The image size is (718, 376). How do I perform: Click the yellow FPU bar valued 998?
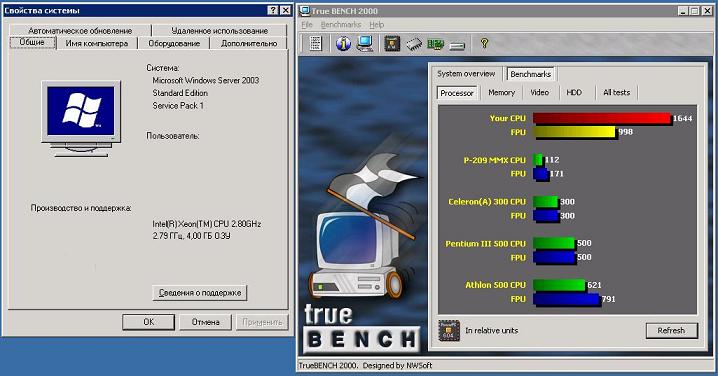pos(574,132)
